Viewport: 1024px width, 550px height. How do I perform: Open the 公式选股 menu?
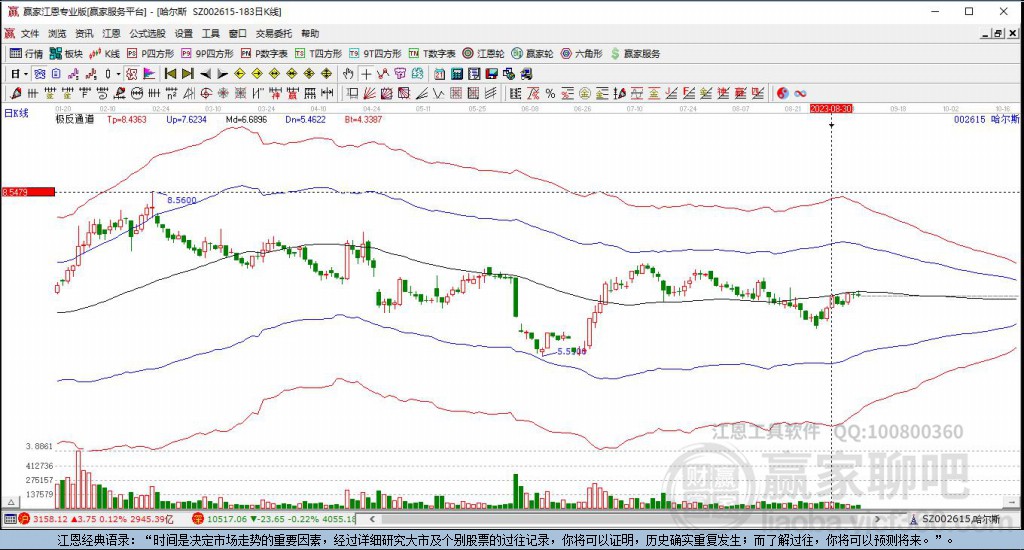click(147, 33)
